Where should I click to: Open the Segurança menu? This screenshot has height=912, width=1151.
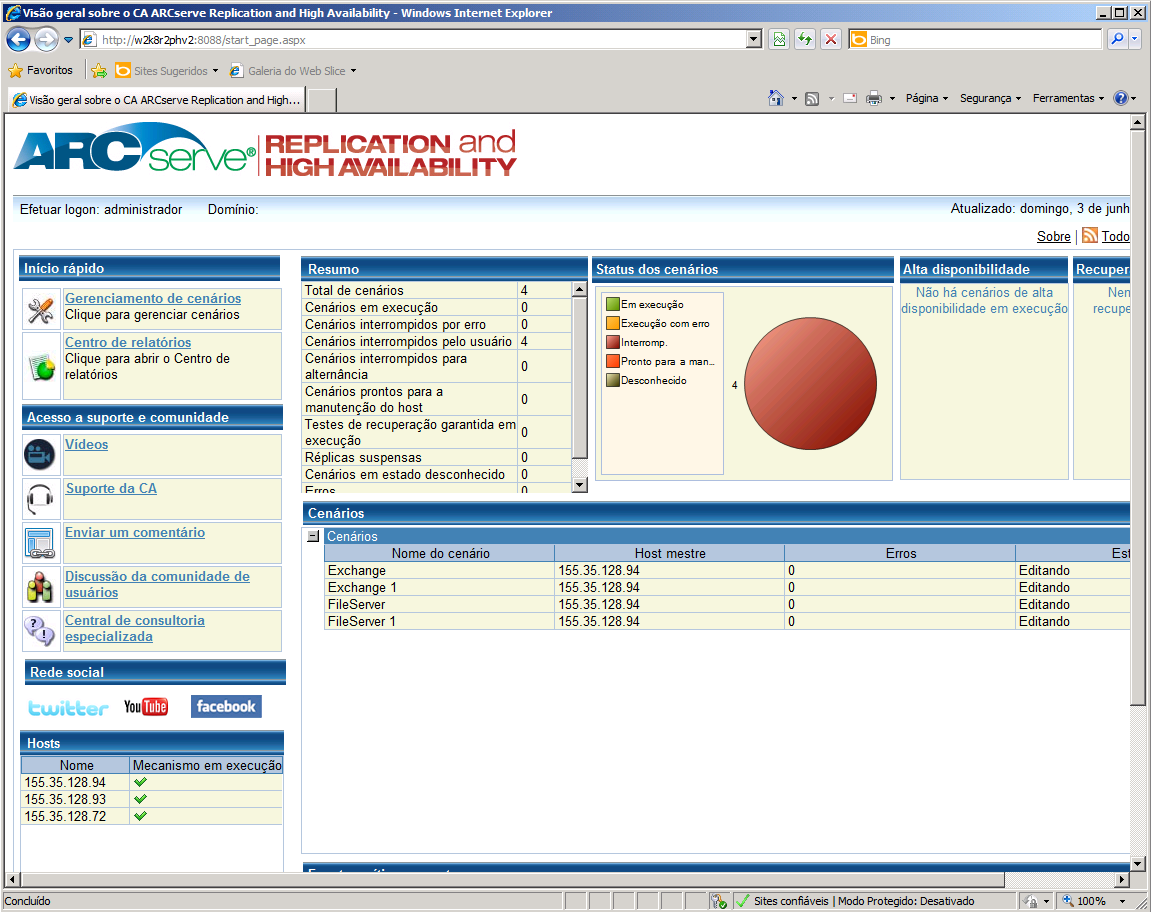click(990, 98)
